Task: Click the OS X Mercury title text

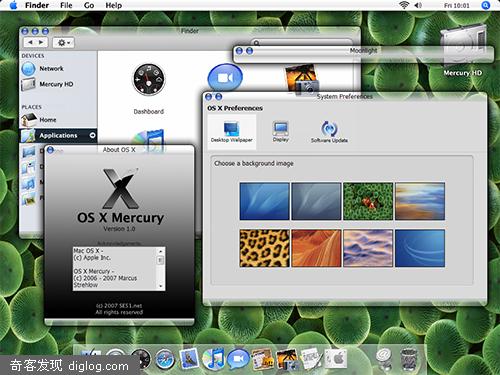Action: 120,218
